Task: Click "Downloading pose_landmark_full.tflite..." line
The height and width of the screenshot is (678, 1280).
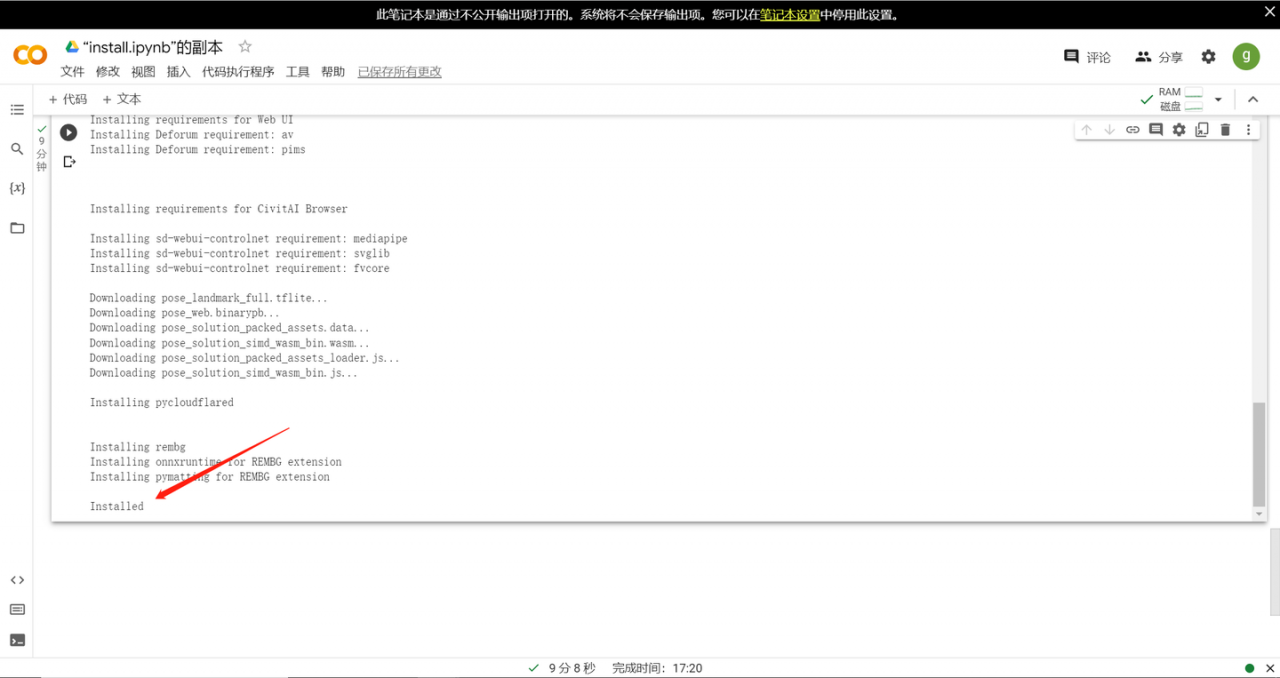Action: pyautogui.click(x=209, y=298)
